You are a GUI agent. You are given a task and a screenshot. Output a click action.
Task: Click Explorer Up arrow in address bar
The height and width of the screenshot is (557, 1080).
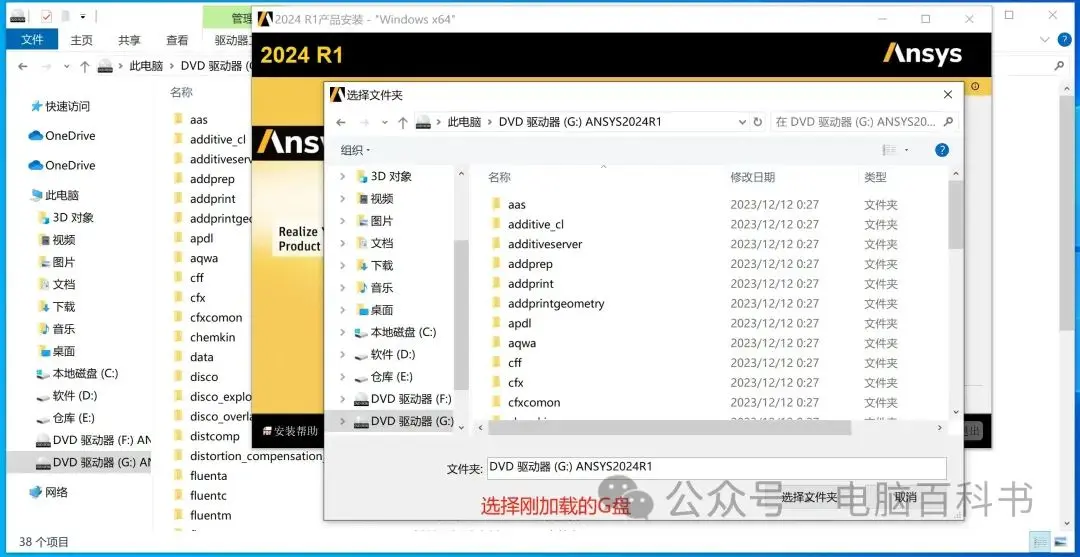tap(85, 66)
